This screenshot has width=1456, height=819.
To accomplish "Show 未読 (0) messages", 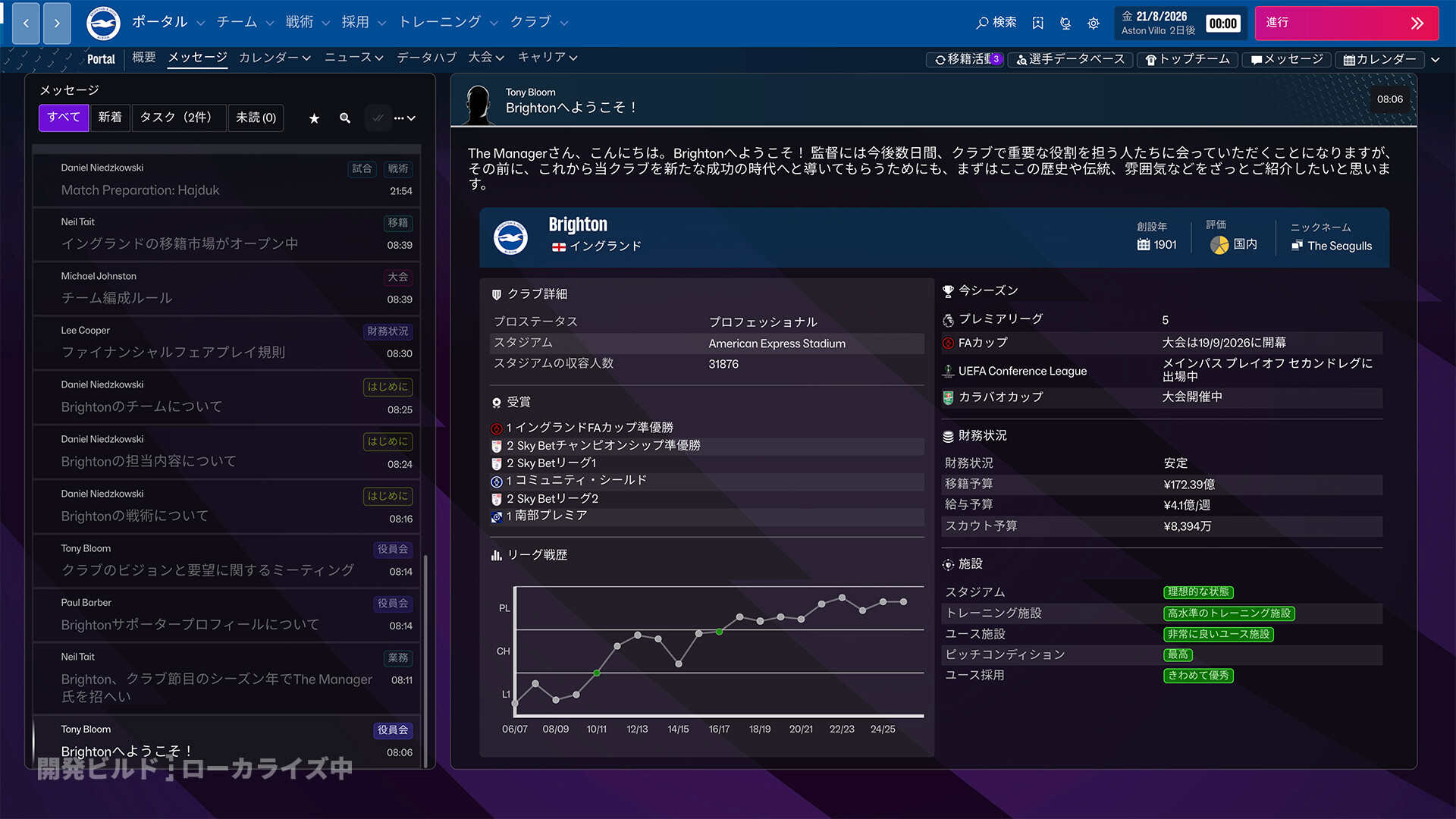I will point(256,118).
